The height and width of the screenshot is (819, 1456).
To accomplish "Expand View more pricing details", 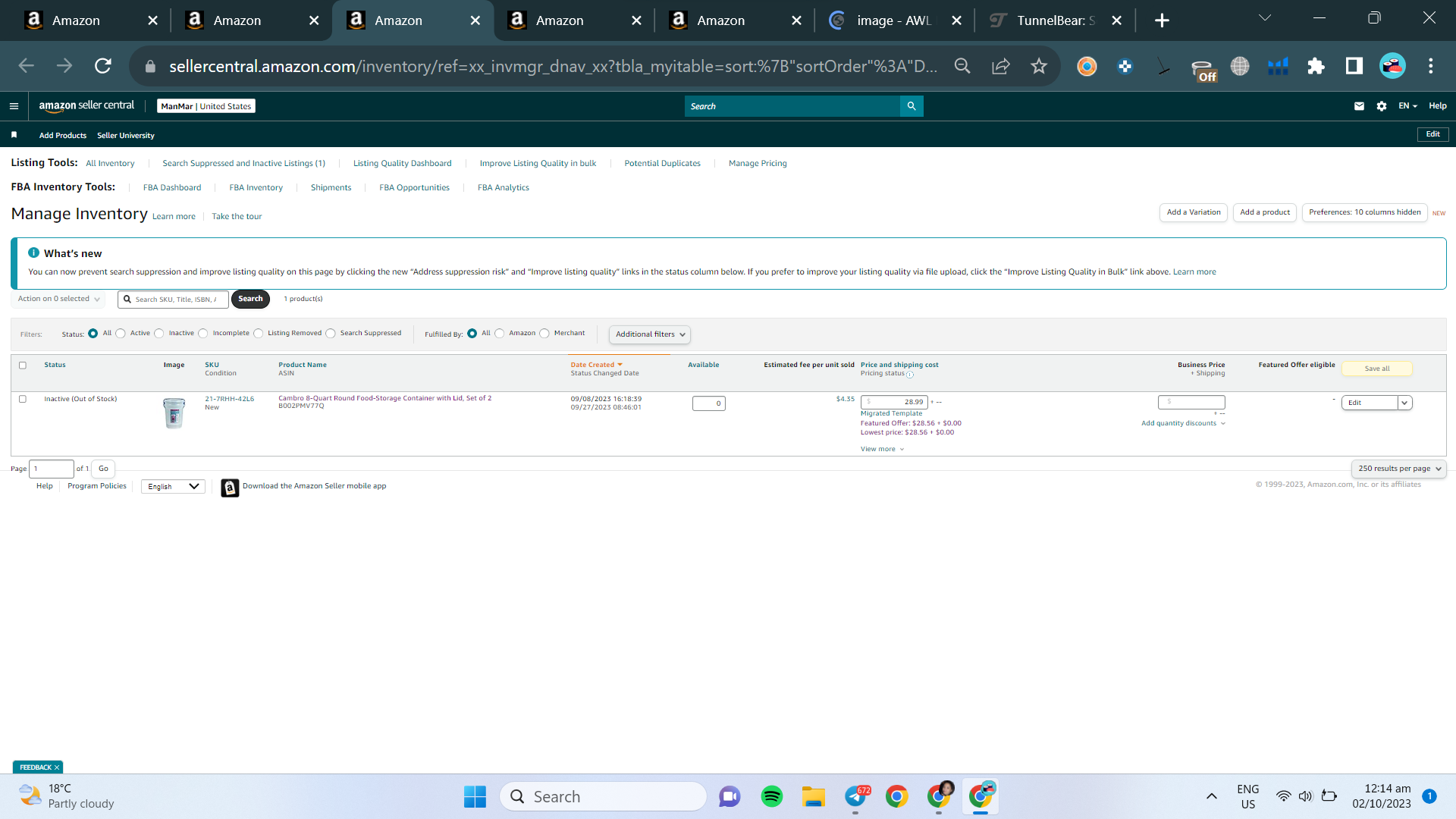I will pyautogui.click(x=882, y=450).
